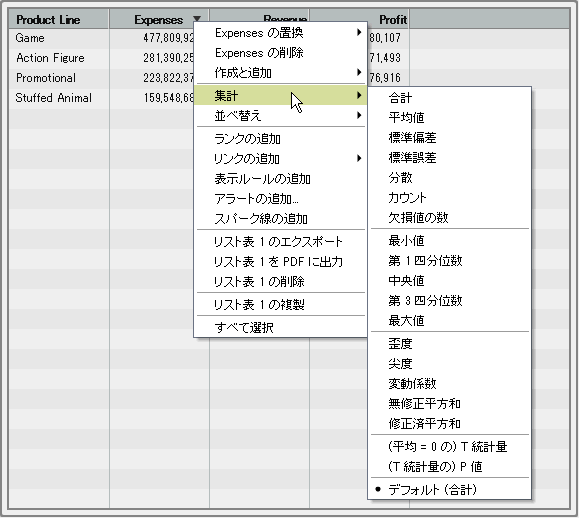Screen dimensions: 579x518
Task: Select (平均 = 0 の) T 統計量
Action: click(449, 447)
